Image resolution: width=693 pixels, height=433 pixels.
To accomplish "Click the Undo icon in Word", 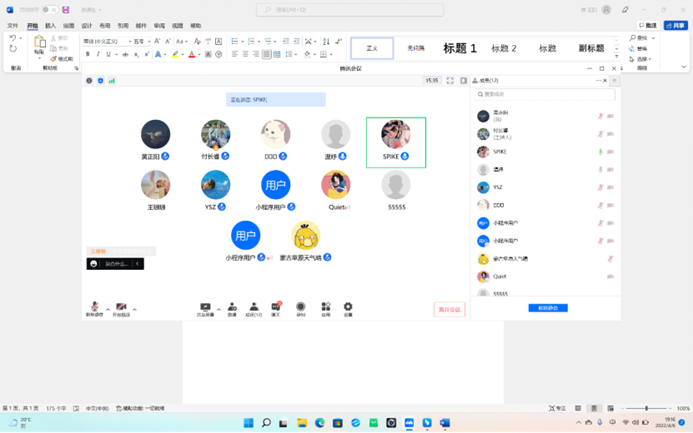I will [x=13, y=38].
